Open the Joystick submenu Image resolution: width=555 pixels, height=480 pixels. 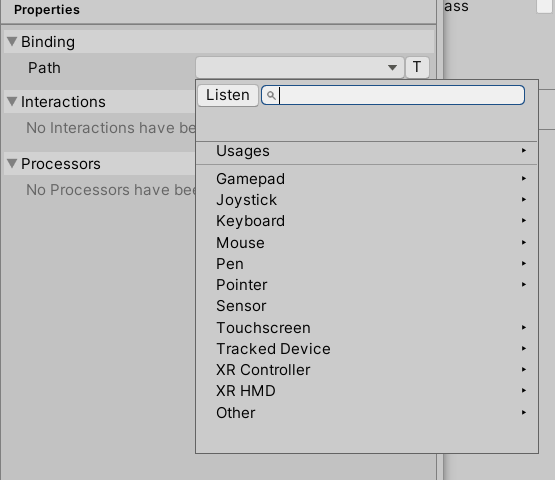point(367,200)
